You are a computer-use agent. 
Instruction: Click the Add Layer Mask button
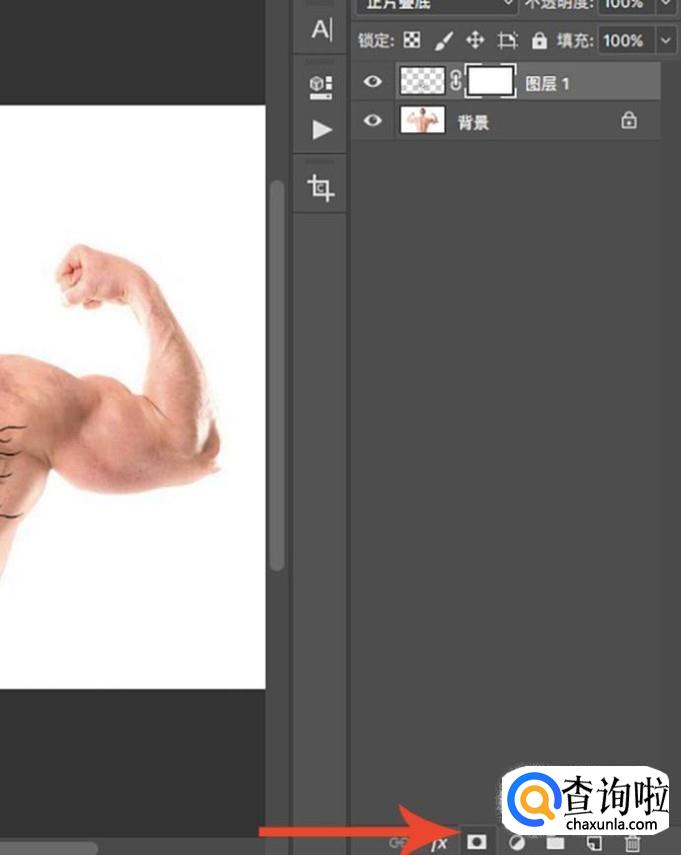[476, 843]
